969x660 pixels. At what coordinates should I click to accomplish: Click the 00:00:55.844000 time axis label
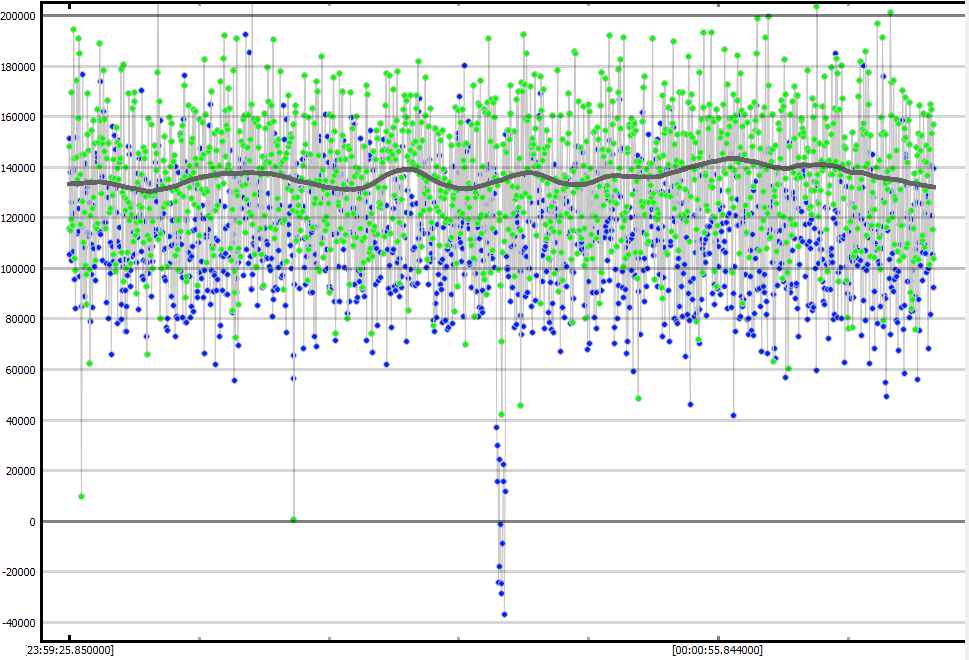(x=717, y=650)
